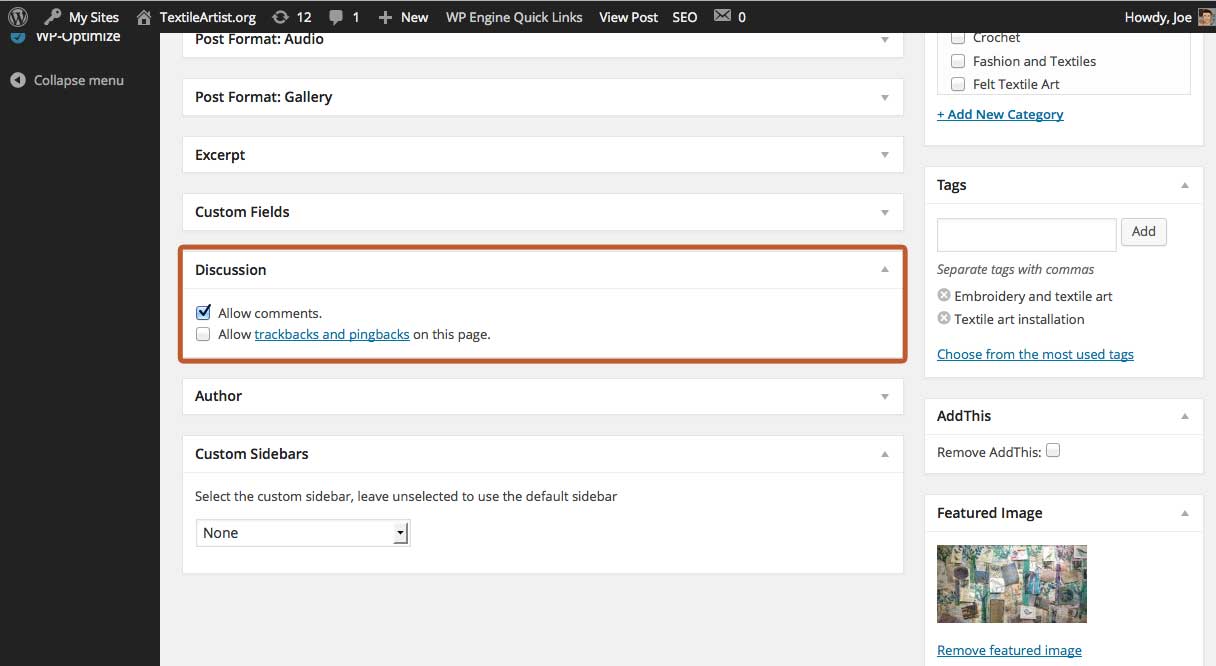
Task: Enable Allow trackbacks and pingbacks checkbox
Action: (x=203, y=334)
